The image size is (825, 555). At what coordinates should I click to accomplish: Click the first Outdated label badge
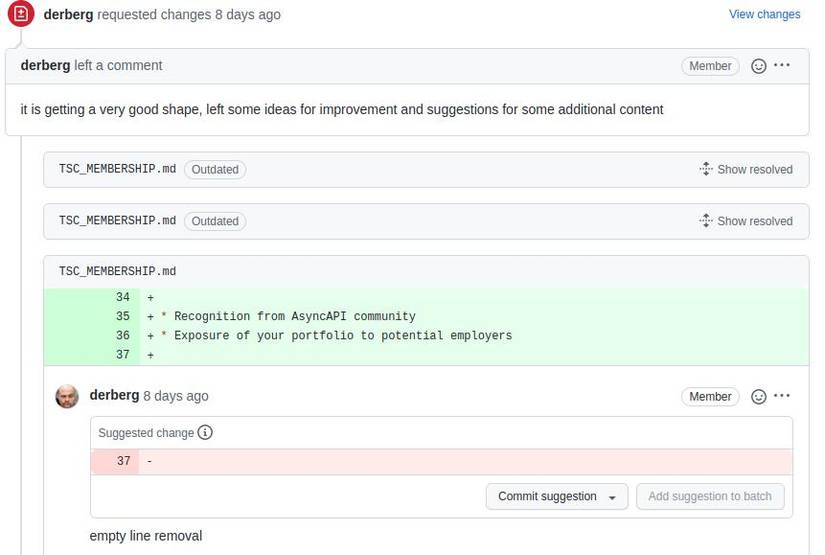coord(215,170)
